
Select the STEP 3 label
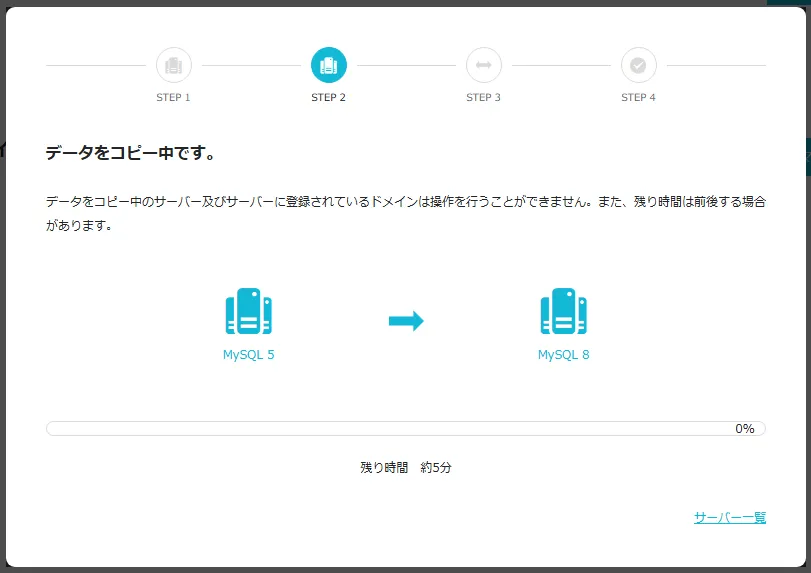(483, 98)
